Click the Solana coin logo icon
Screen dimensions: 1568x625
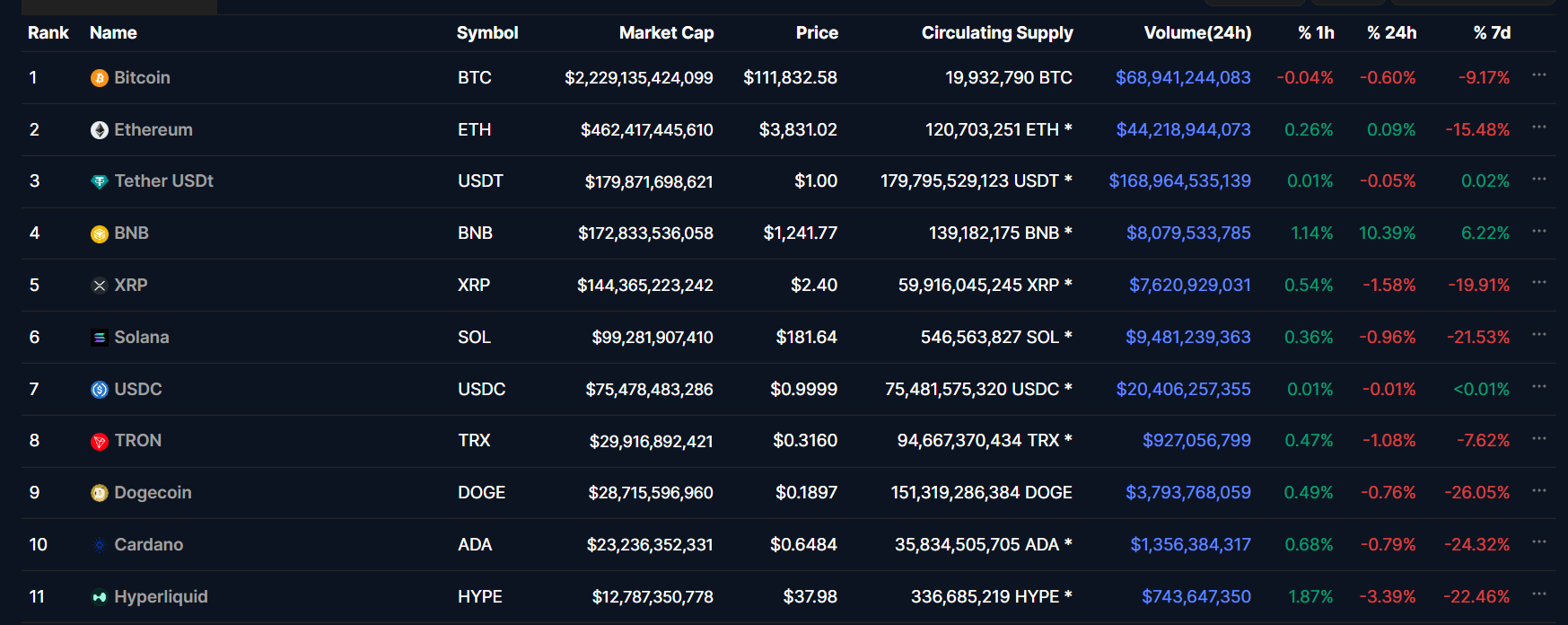tap(100, 338)
